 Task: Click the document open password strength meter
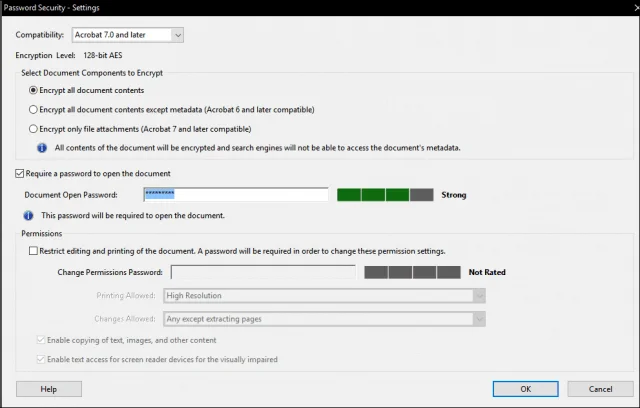[385, 195]
